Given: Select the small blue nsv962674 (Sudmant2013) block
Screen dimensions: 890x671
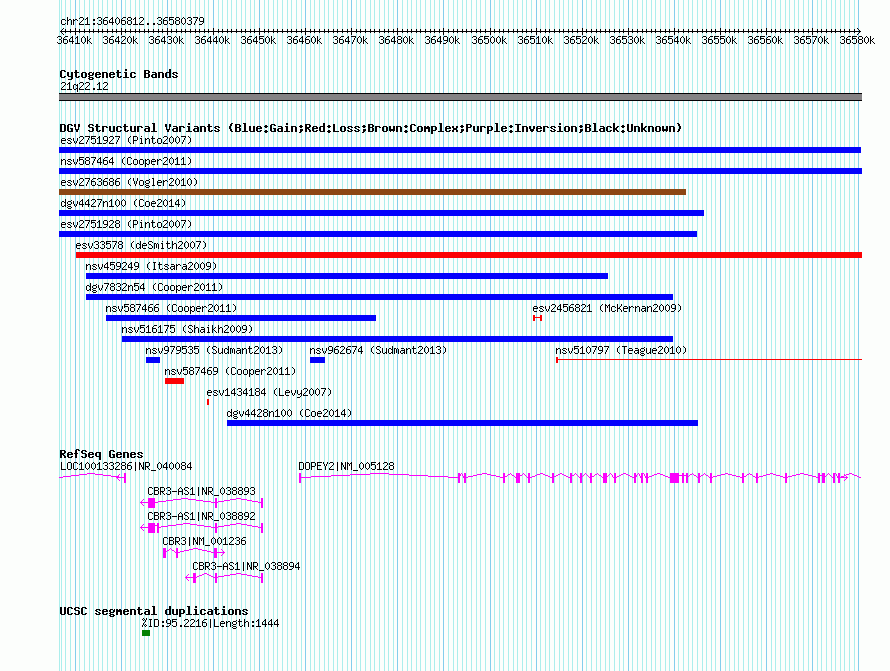Looking at the screenshot, I should (317, 360).
